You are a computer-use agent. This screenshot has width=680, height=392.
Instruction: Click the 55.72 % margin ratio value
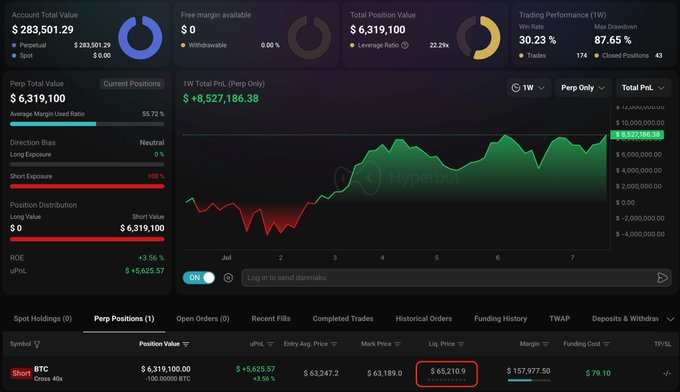coord(153,114)
